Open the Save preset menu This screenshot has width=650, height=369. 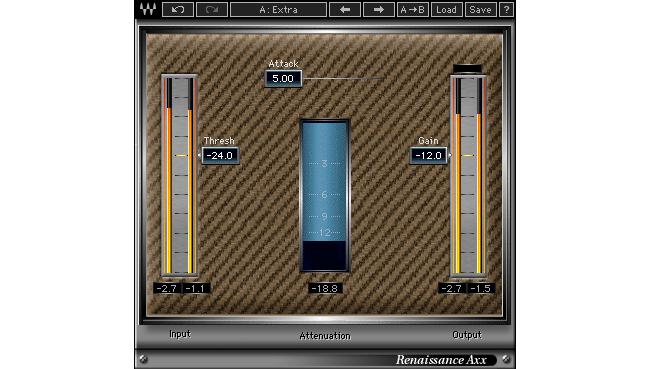(x=480, y=10)
